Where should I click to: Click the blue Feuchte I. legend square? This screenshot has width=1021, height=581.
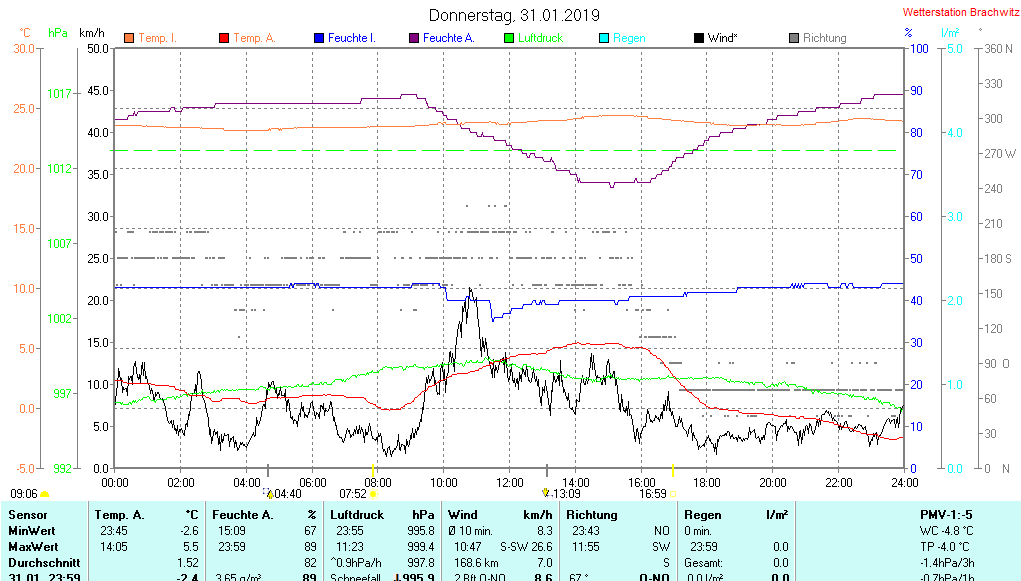tap(319, 38)
